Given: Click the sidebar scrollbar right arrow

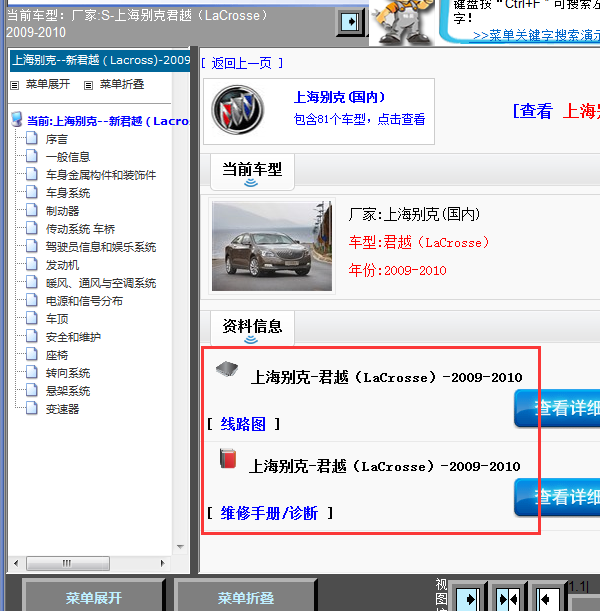Looking at the screenshot, I should click(x=162, y=563).
